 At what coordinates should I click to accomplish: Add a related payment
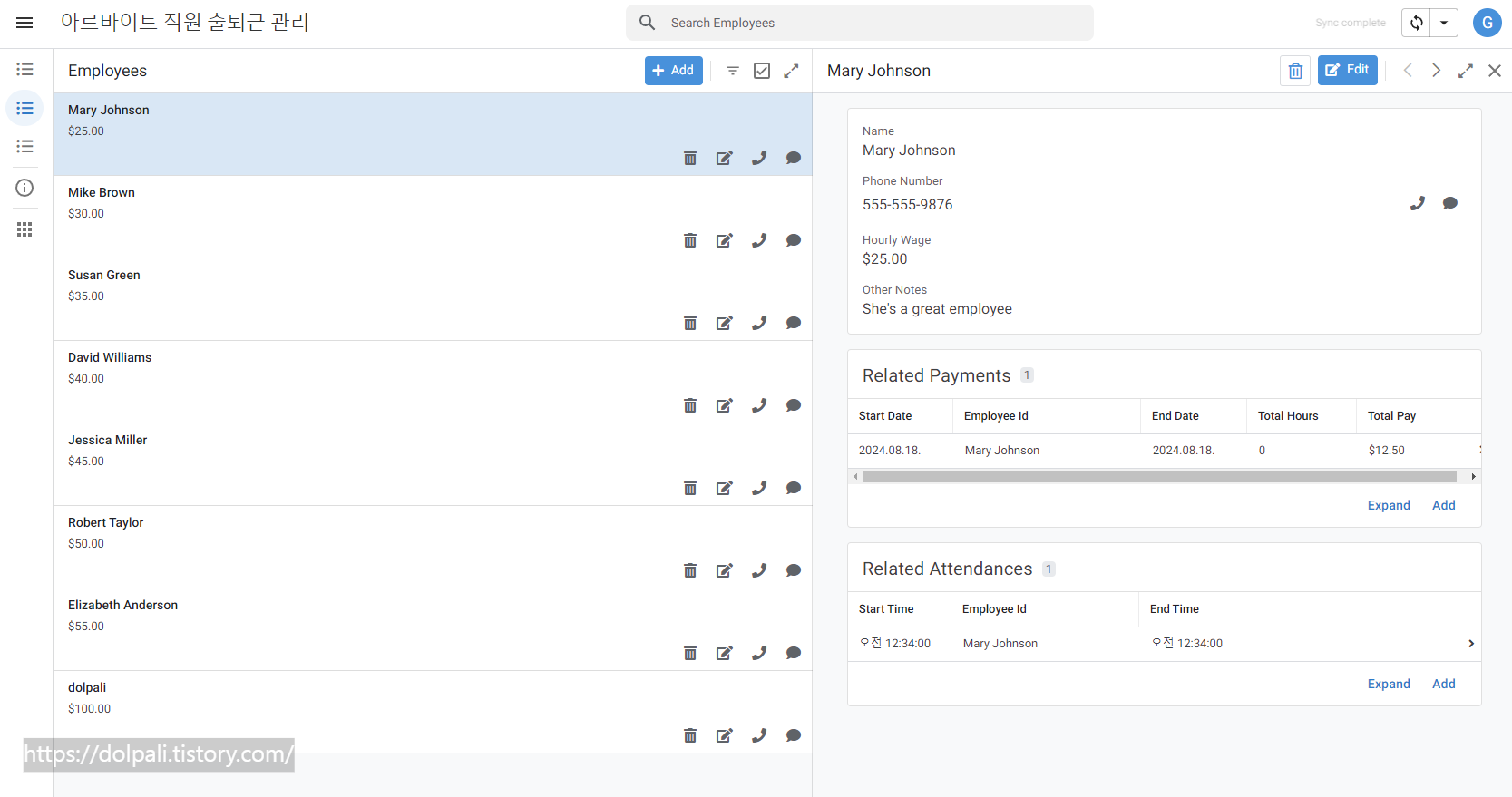point(1444,505)
